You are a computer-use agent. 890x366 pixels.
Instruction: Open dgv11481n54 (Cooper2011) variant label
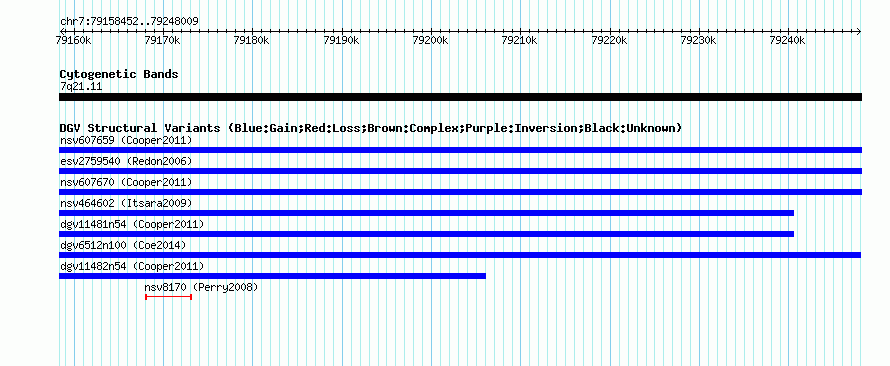coord(132,224)
